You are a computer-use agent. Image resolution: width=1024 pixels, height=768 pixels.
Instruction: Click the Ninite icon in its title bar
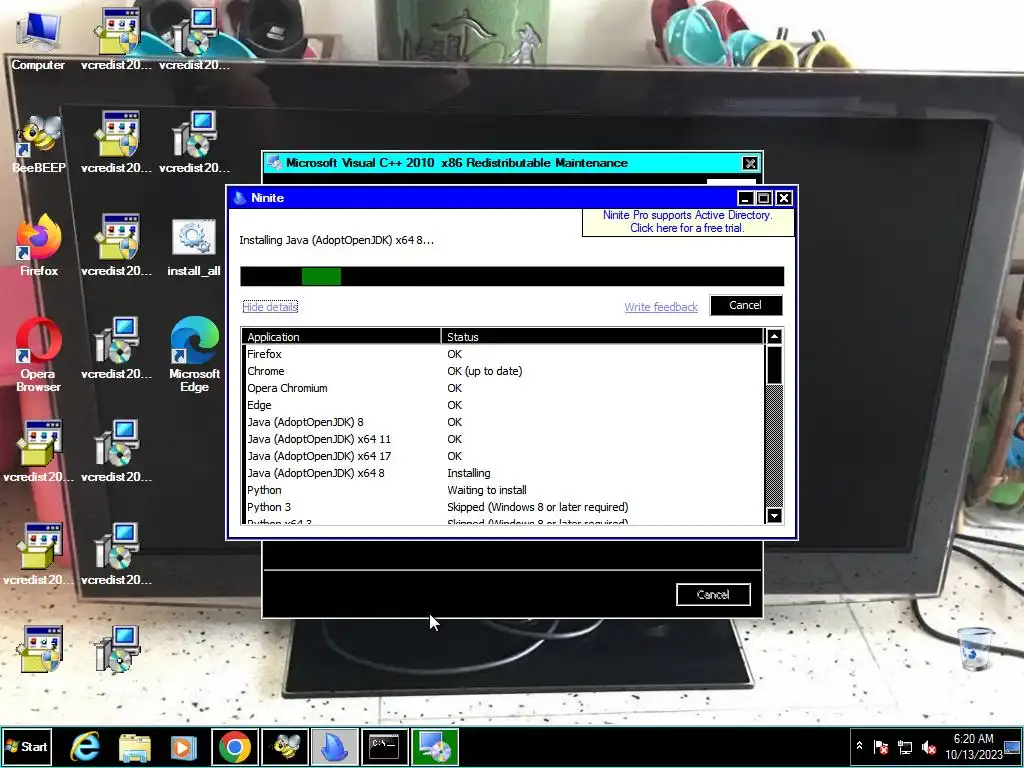[x=240, y=198]
